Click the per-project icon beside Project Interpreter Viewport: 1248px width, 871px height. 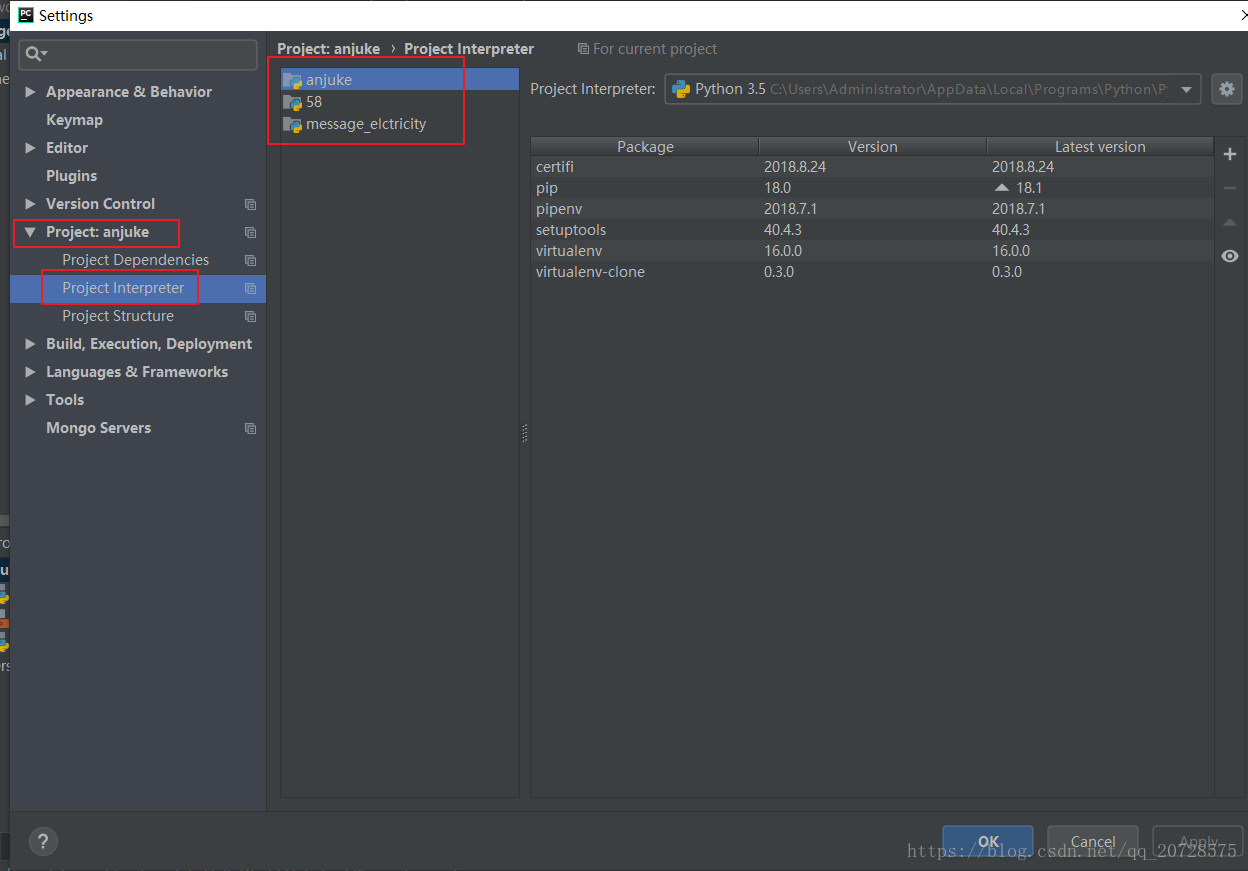pyautogui.click(x=251, y=288)
